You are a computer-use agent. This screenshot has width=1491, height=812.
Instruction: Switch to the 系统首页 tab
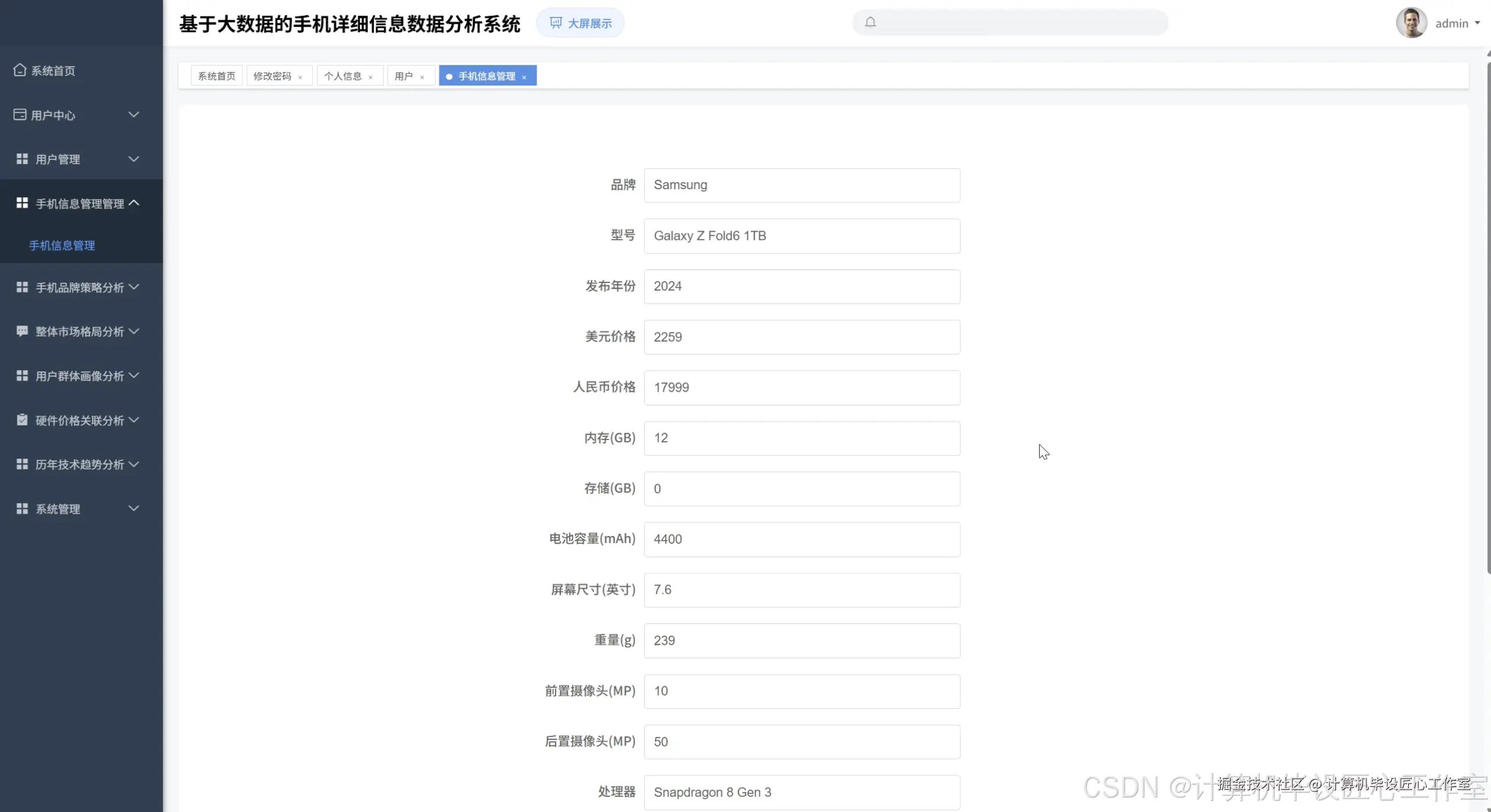pyautogui.click(x=217, y=76)
